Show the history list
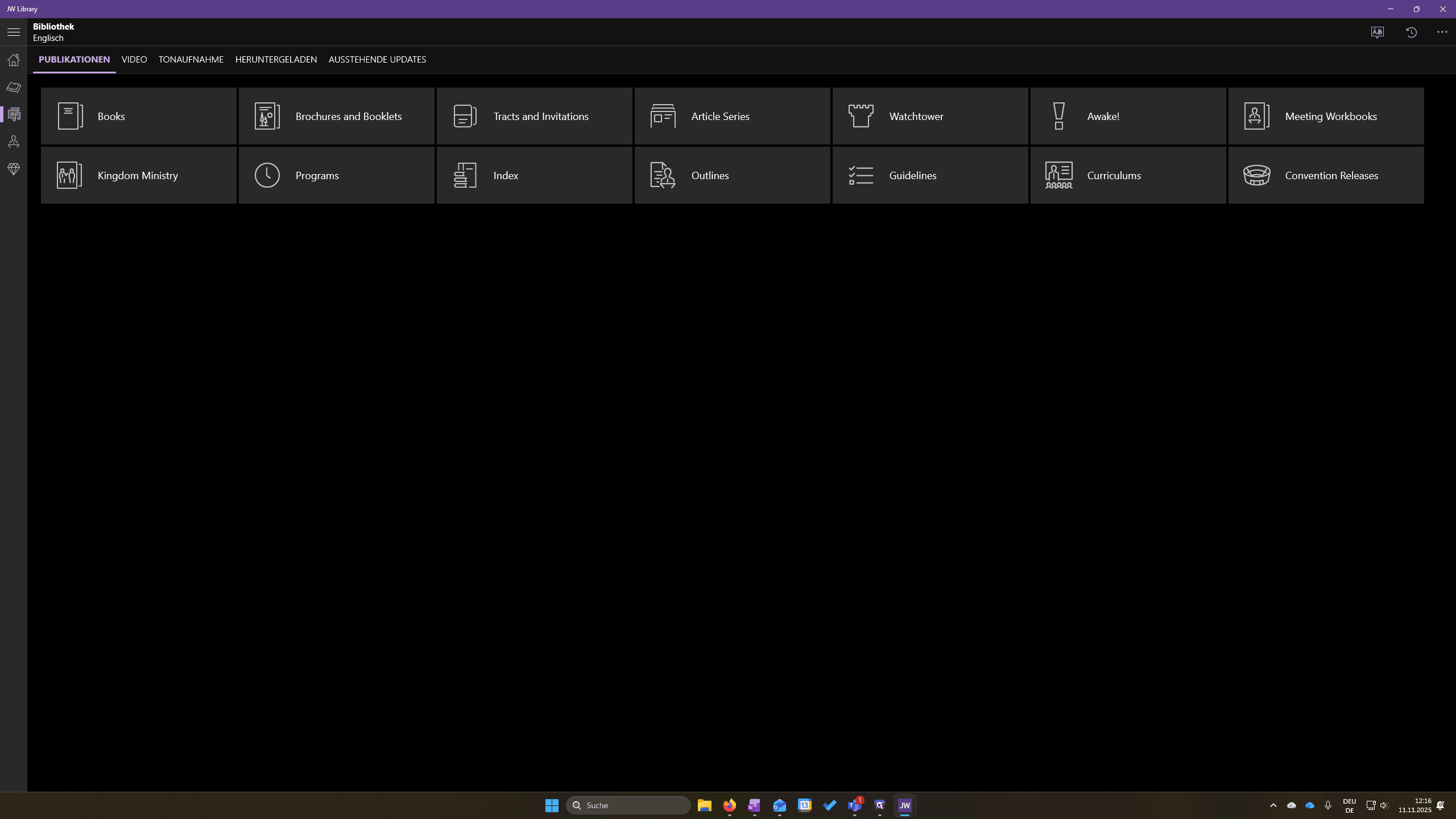The height and width of the screenshot is (819, 1456). tap(1412, 32)
